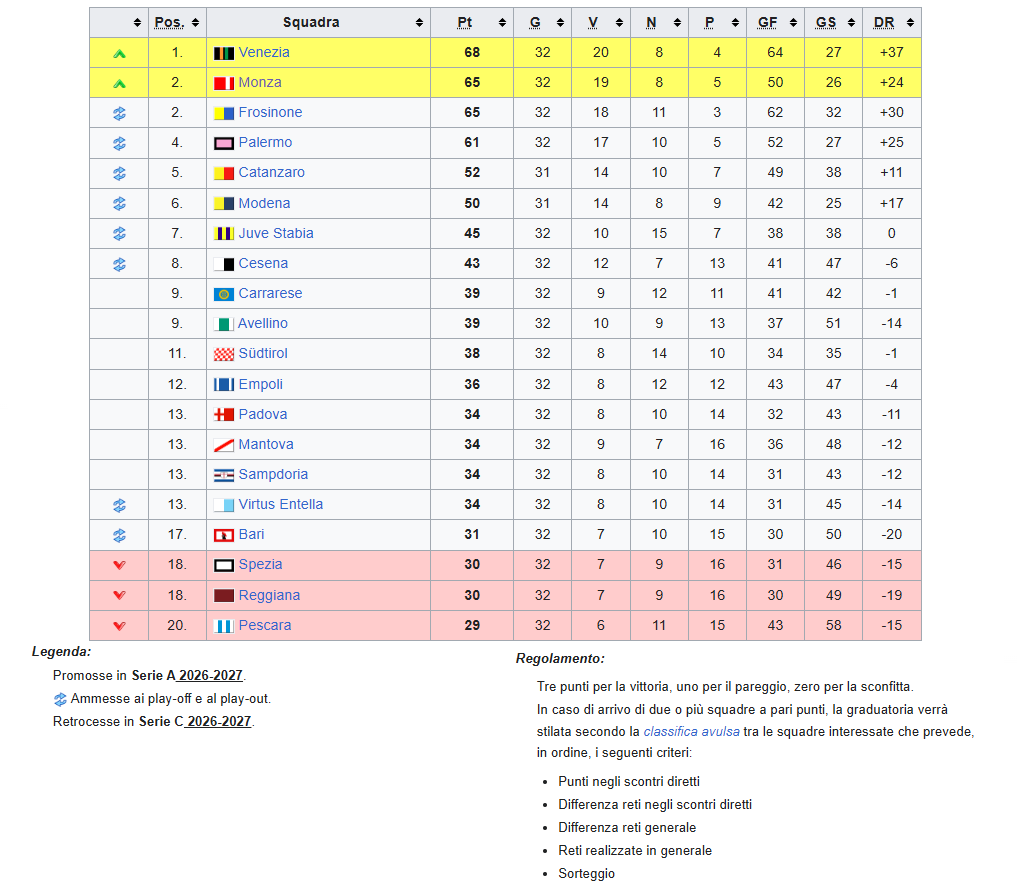
Task: Open the Sampdoria team link
Action: click(x=273, y=474)
